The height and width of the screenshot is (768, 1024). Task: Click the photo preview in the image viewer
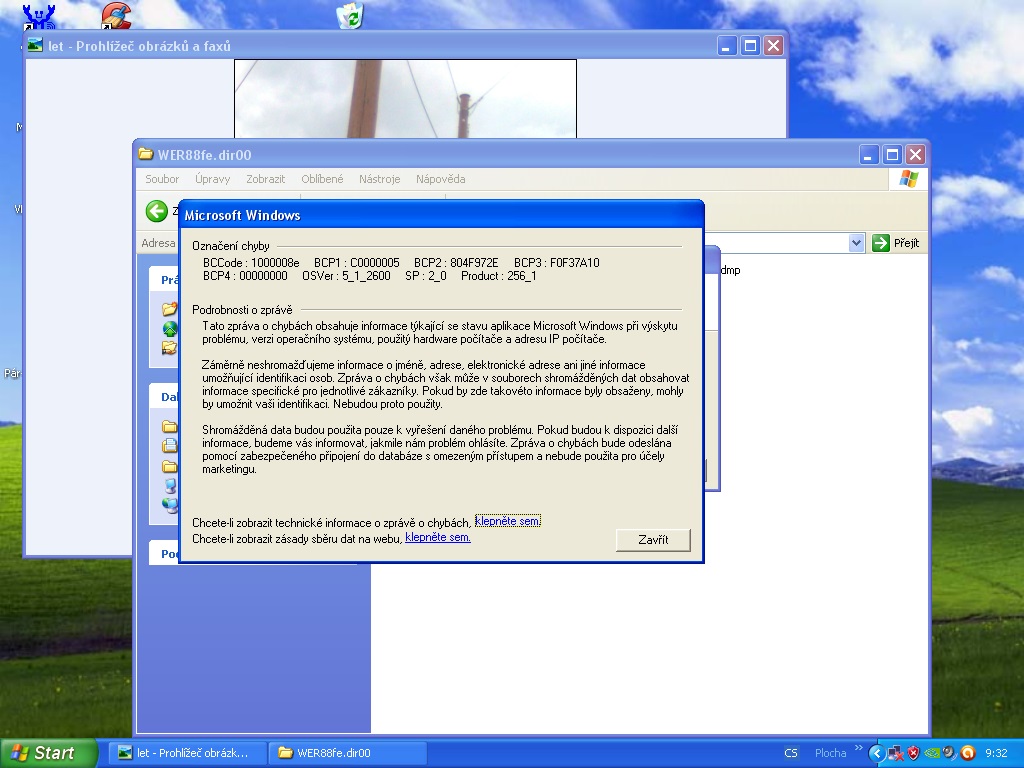pos(405,99)
